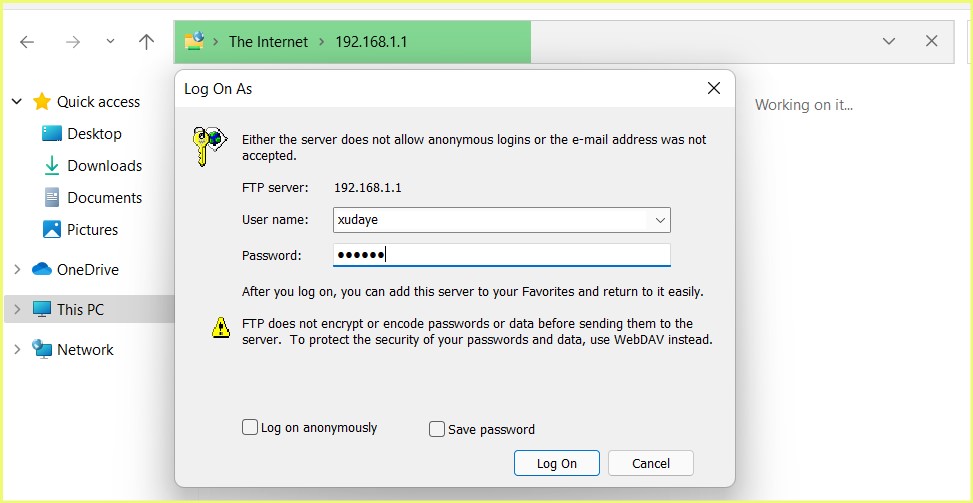Expand the address bar history dropdown

coord(888,42)
